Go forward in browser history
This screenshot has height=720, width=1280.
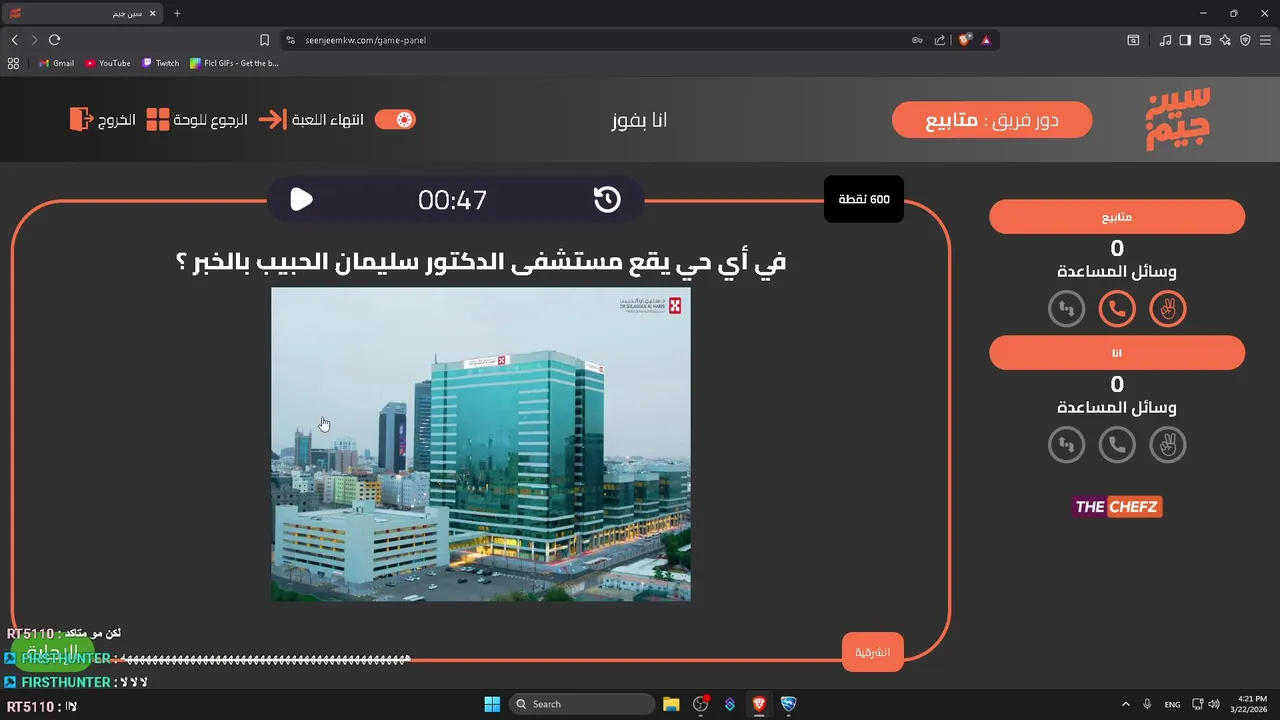(x=34, y=40)
